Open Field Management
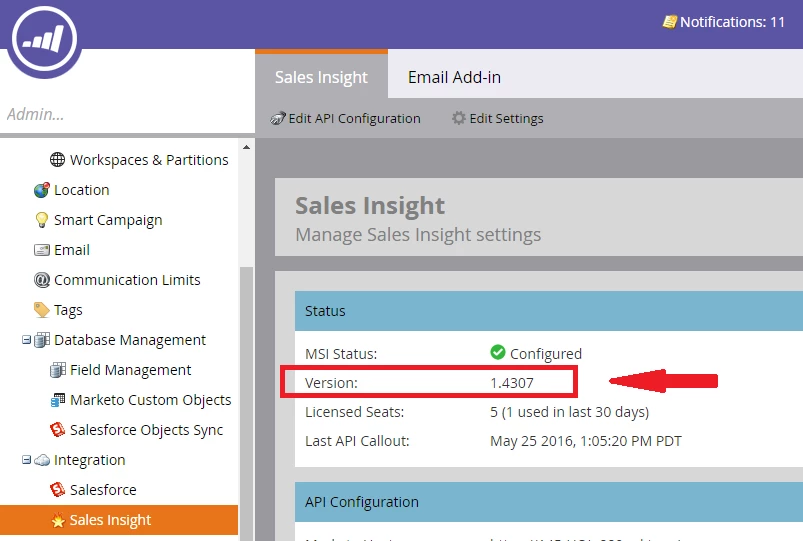 point(120,370)
